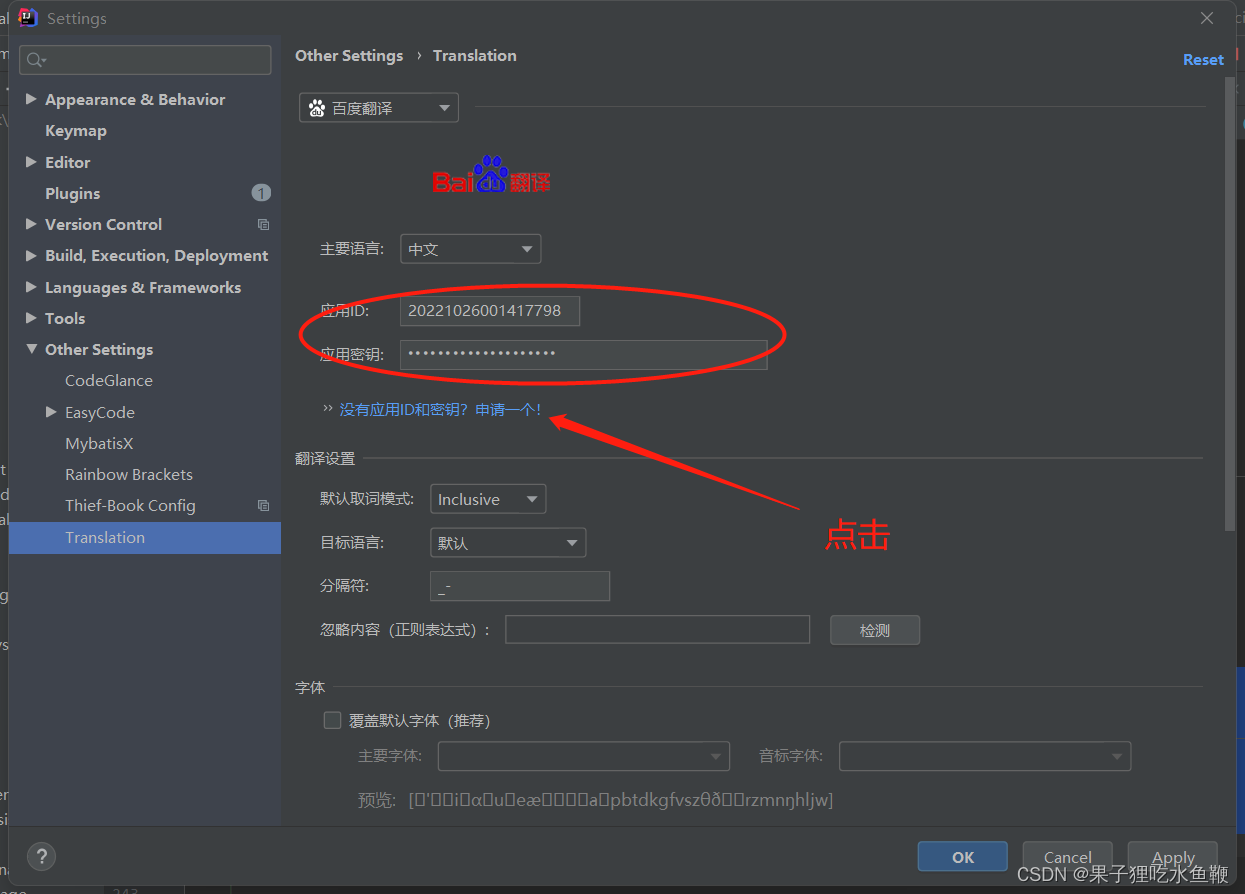Click the double chevron before the apply link

click(327, 409)
